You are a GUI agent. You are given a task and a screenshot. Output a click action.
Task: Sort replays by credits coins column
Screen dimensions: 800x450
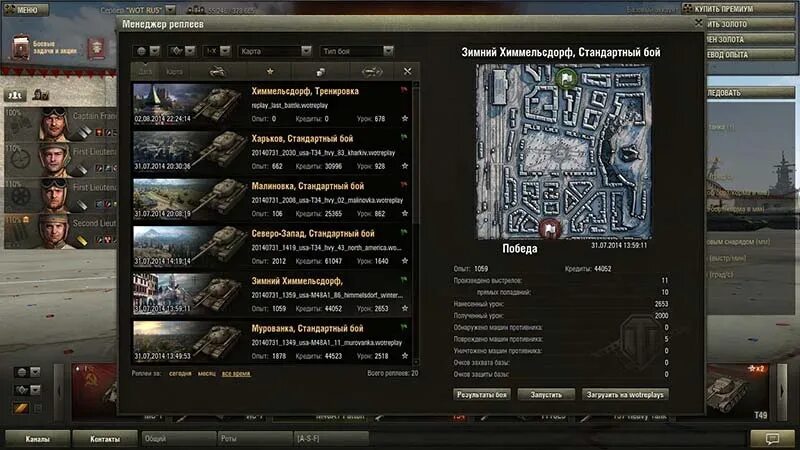(320, 72)
